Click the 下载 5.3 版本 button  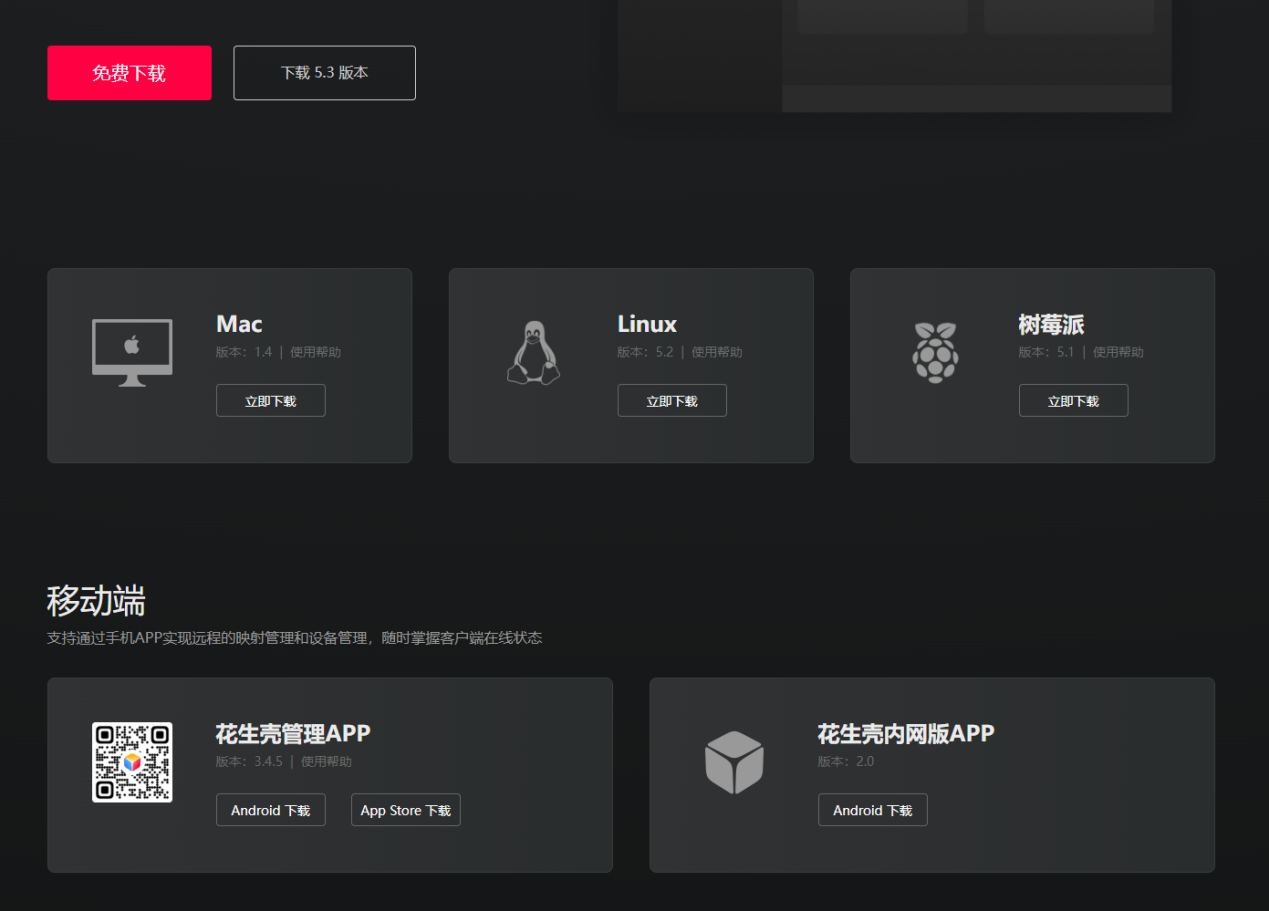324,73
